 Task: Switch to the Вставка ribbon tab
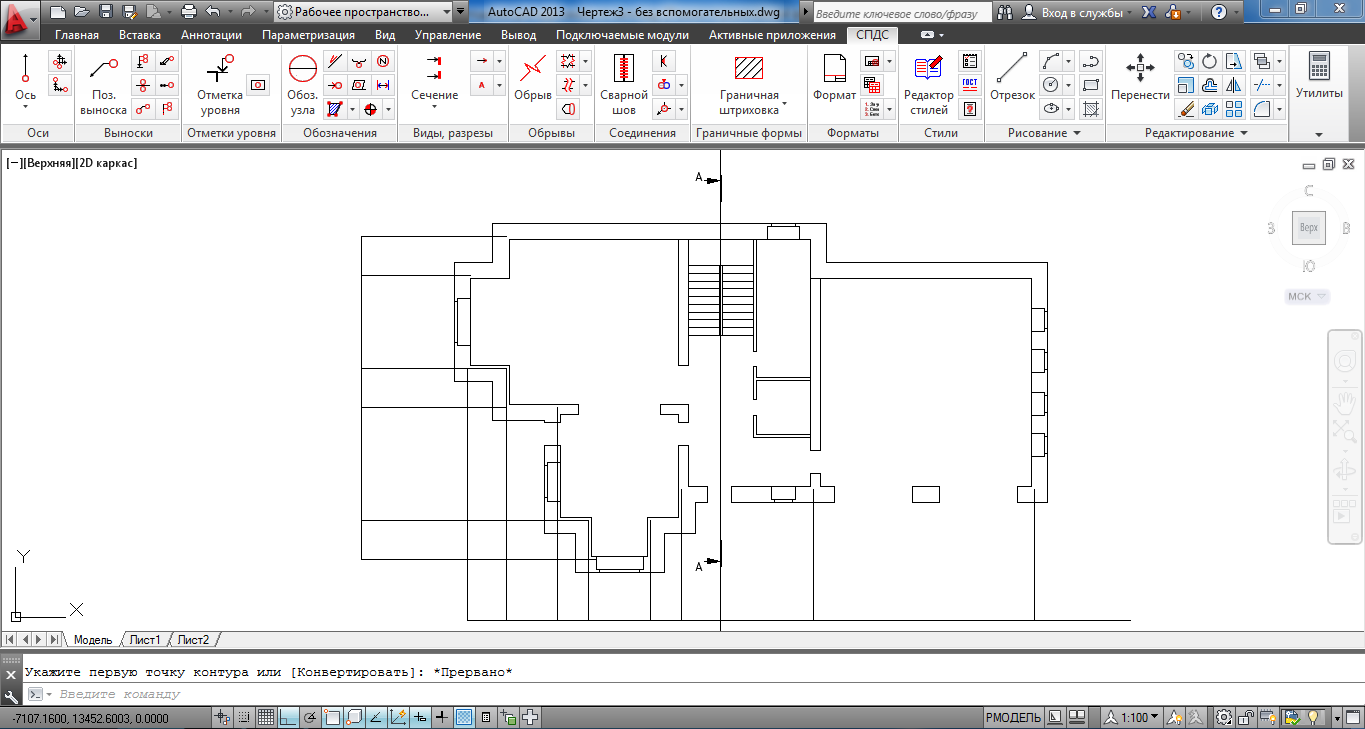pyautogui.click(x=140, y=35)
